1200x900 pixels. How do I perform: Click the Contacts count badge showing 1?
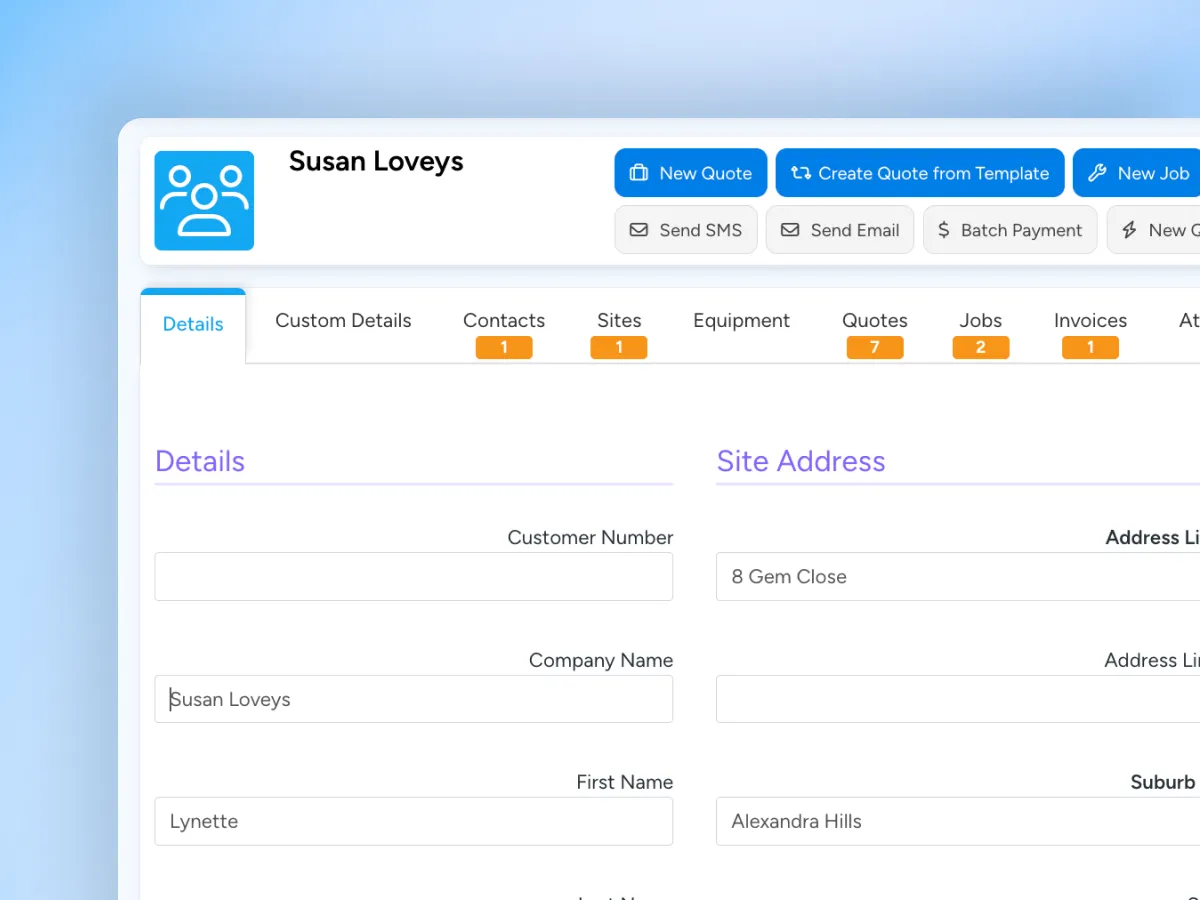504,347
